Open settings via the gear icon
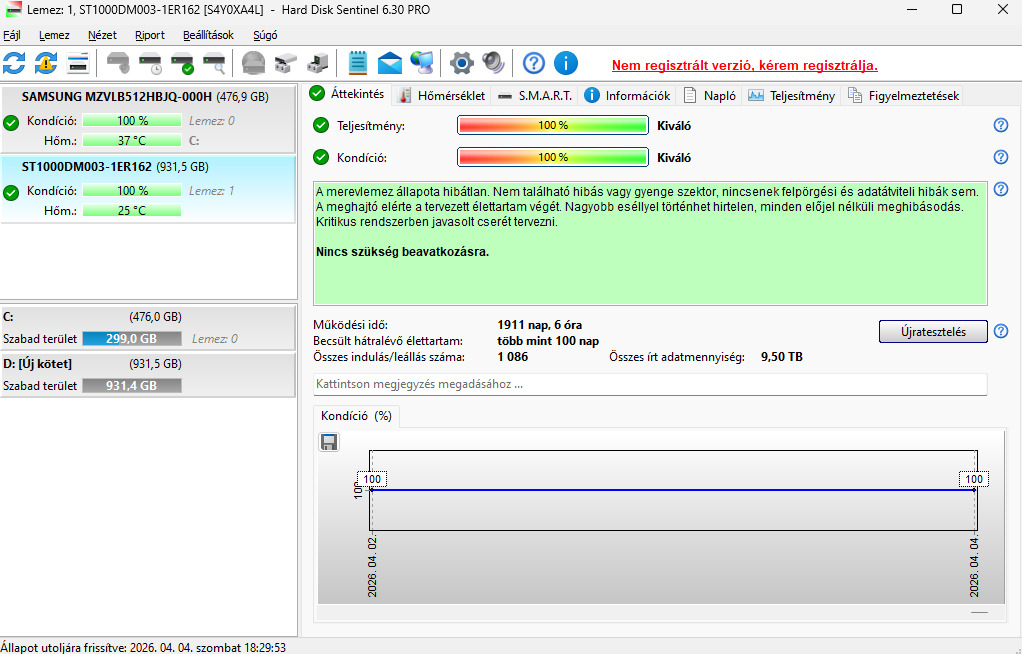Viewport: 1022px width, 654px height. (461, 63)
